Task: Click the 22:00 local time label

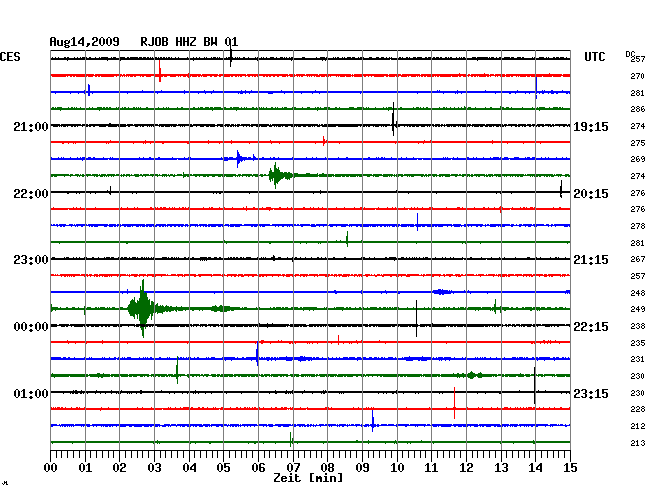Action: (x=31, y=194)
